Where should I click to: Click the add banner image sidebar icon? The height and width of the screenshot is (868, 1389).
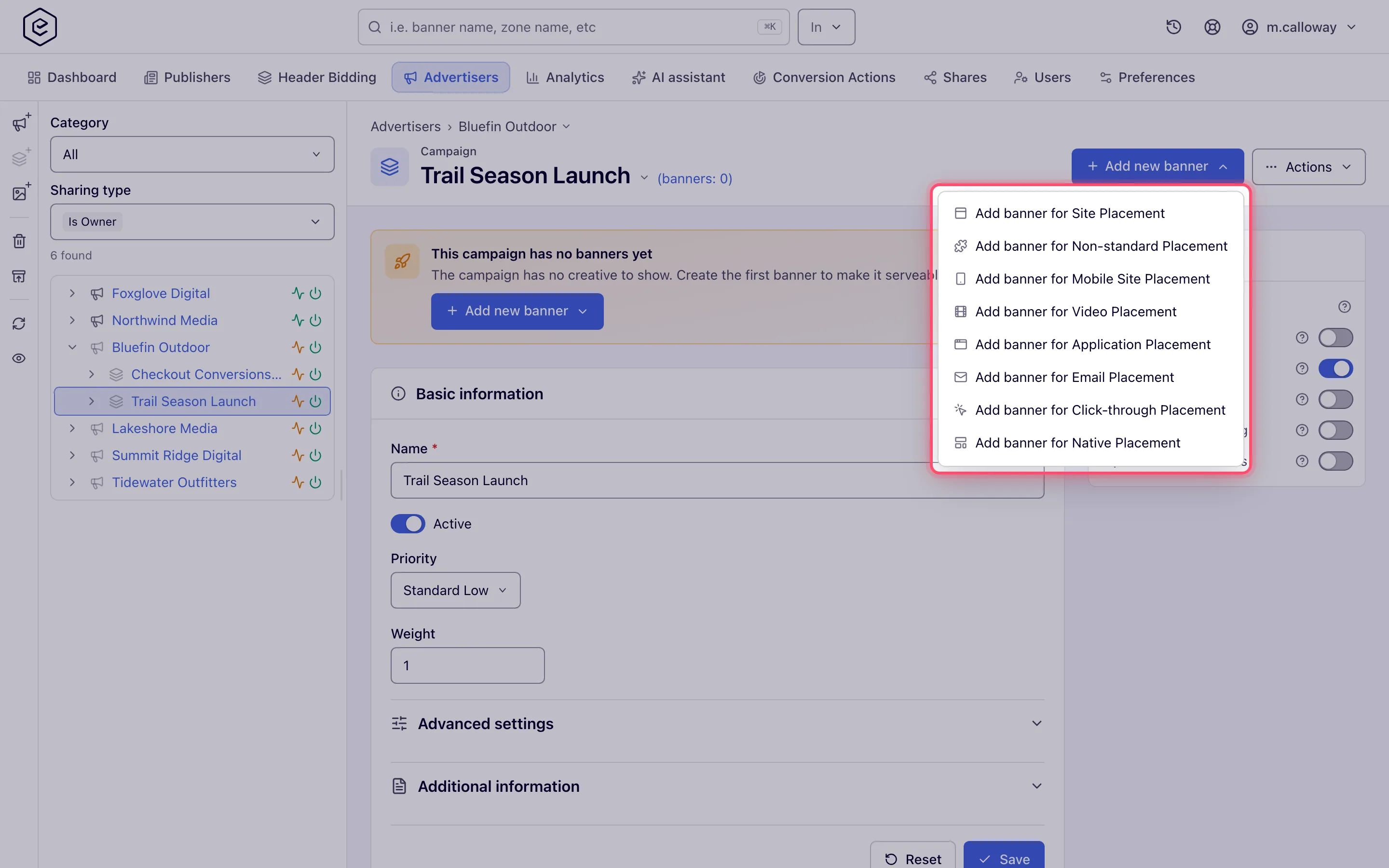click(20, 192)
